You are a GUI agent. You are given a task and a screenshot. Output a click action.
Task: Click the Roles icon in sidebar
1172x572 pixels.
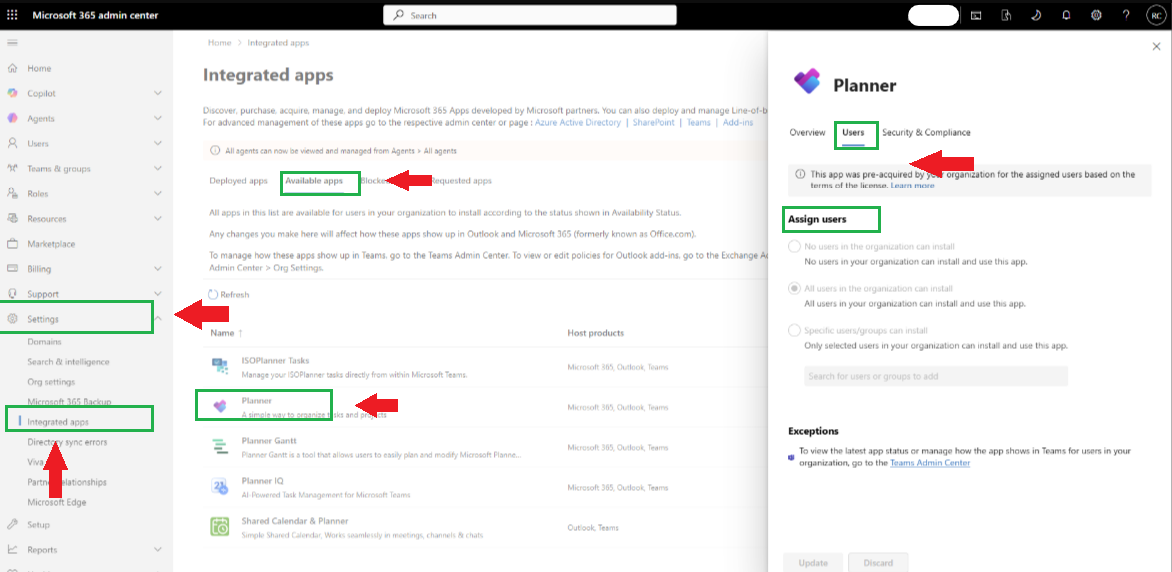(12, 194)
